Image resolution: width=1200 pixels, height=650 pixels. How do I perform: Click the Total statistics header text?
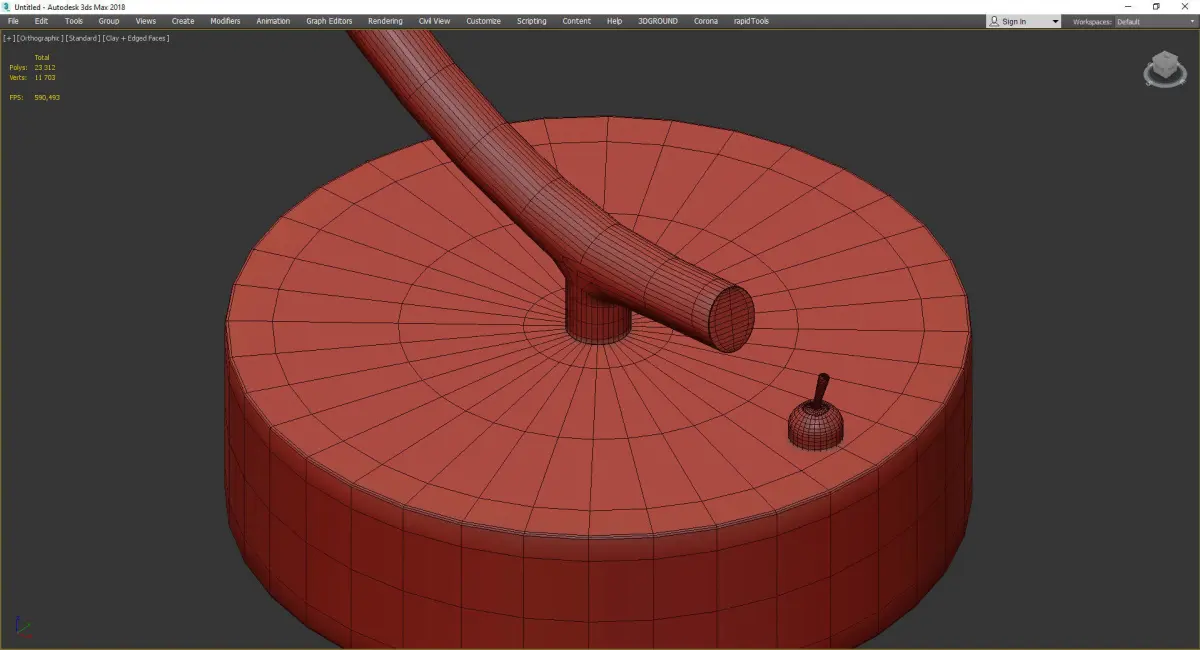click(42, 57)
